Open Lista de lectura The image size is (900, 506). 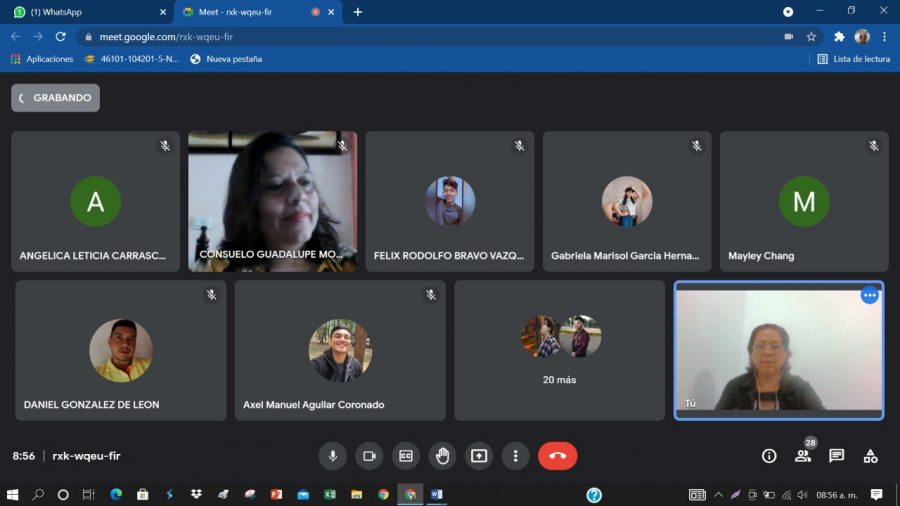[854, 59]
